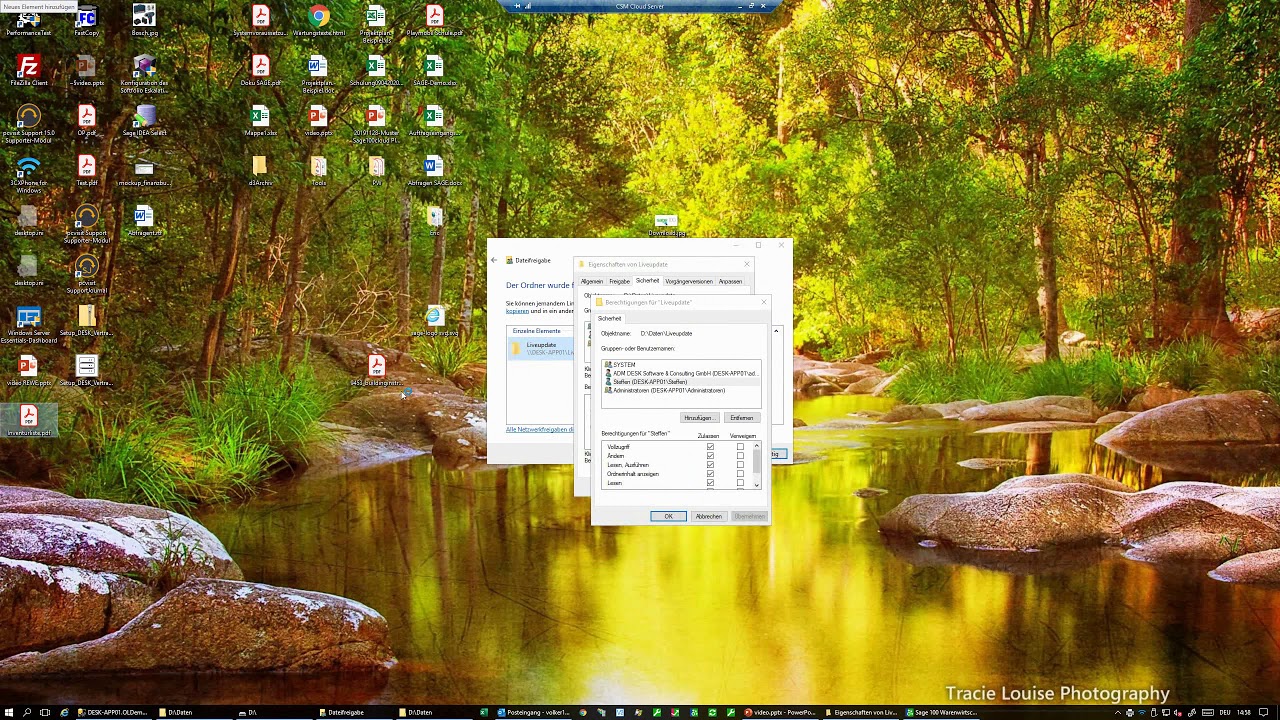Select the Playmobil Schule.pdf icon
This screenshot has width=1280, height=720.
tap(434, 21)
